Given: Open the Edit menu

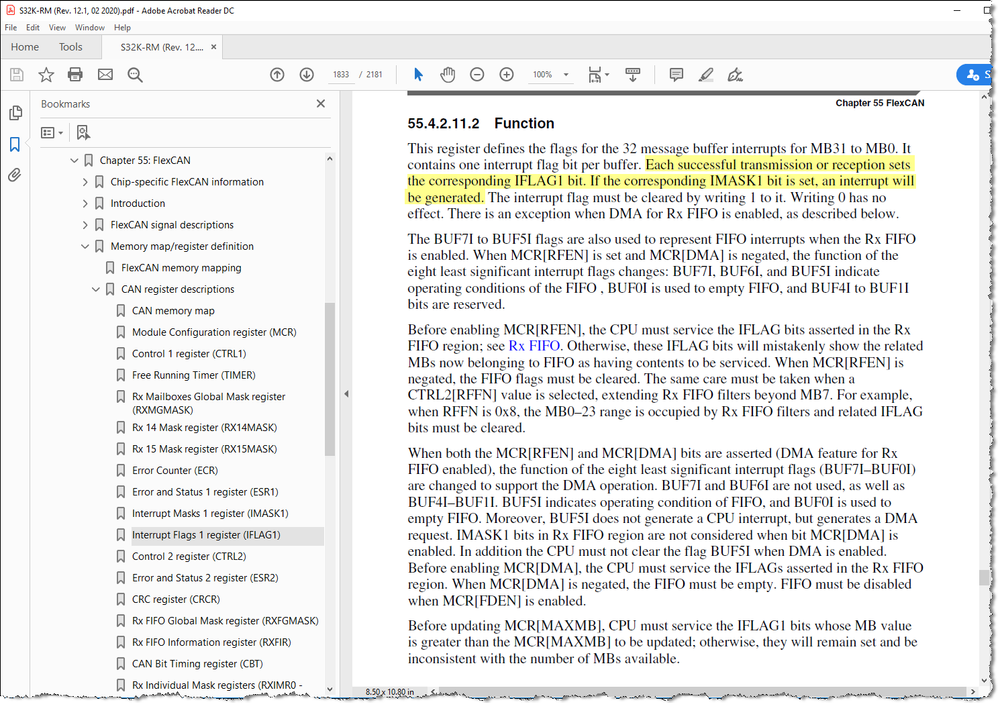Looking at the screenshot, I should coord(33,27).
